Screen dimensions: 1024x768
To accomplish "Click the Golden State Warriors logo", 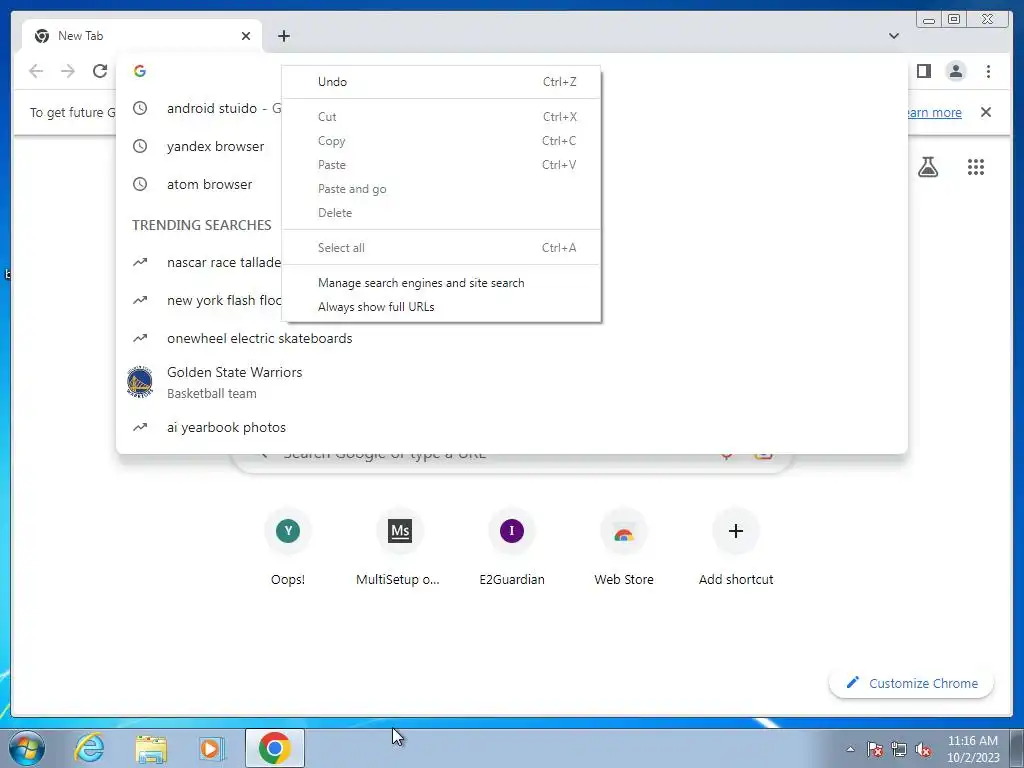I will [x=140, y=382].
